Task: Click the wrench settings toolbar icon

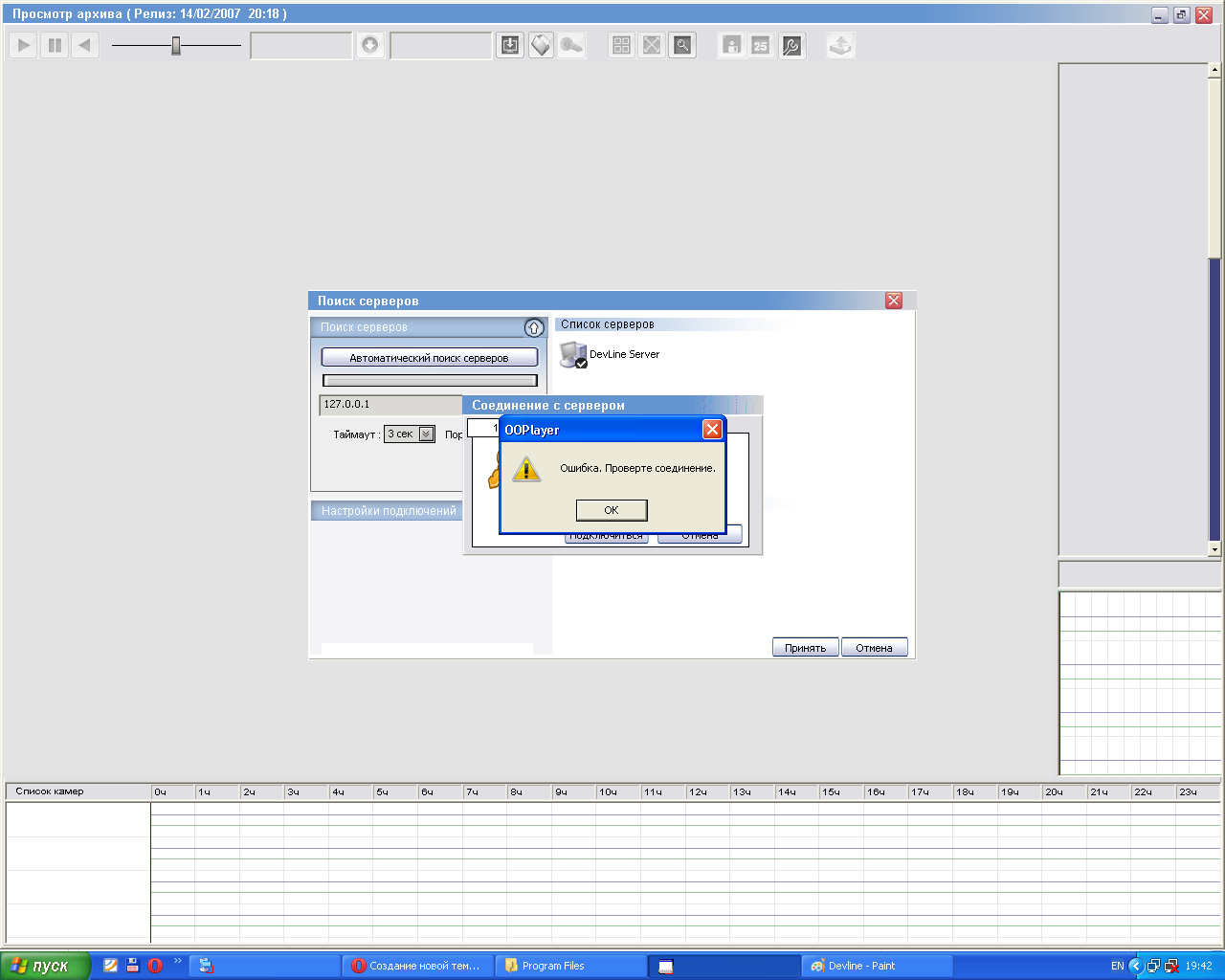Action: click(x=791, y=45)
